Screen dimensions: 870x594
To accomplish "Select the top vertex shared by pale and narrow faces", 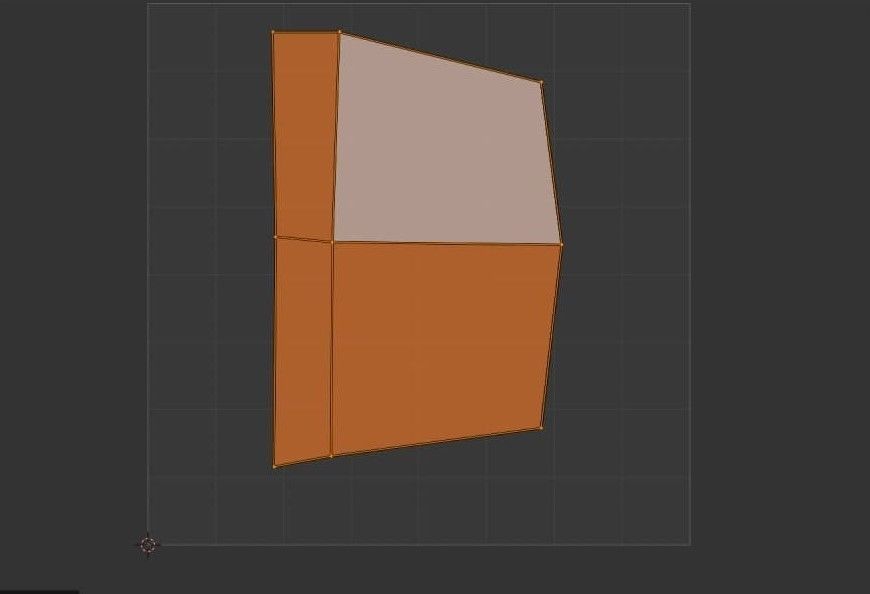I will click(x=340, y=32).
